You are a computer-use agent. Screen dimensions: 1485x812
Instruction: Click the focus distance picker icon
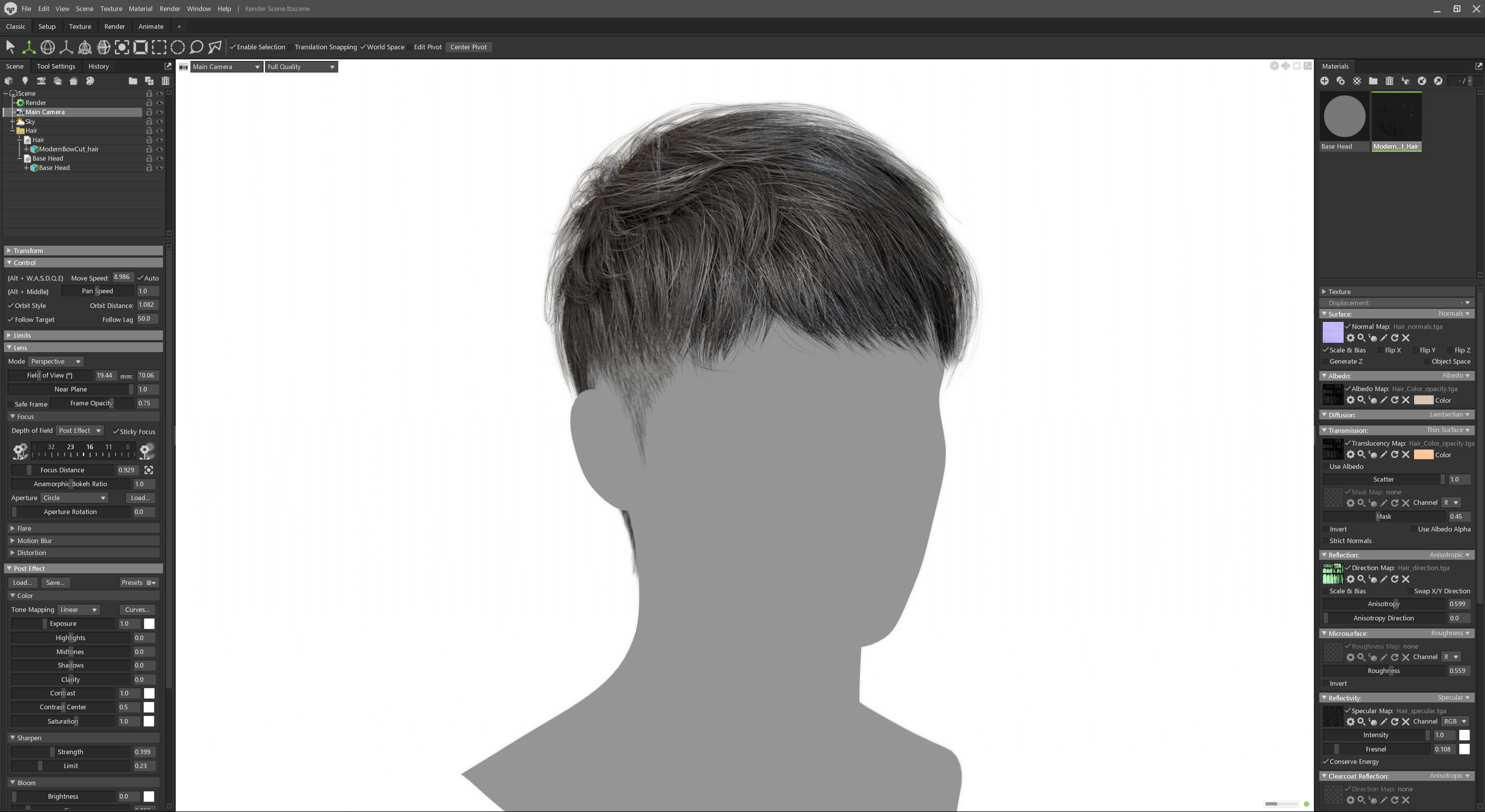(x=148, y=470)
